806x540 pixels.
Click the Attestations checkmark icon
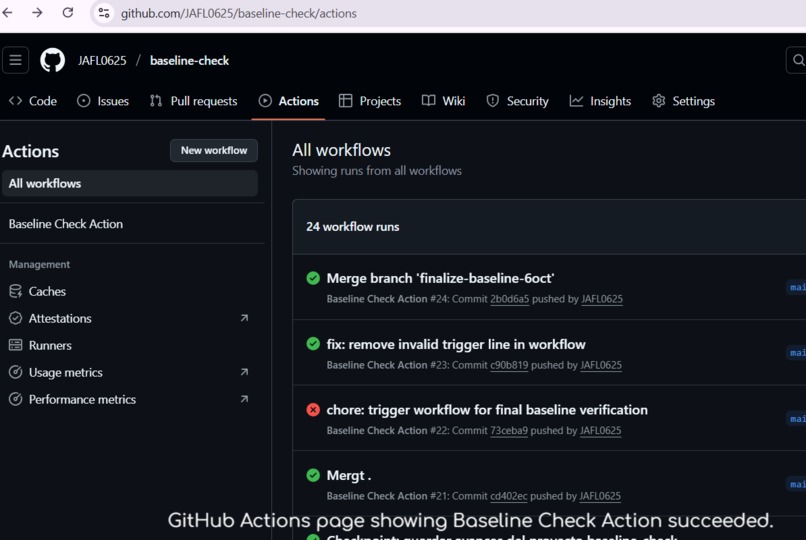coord(15,319)
